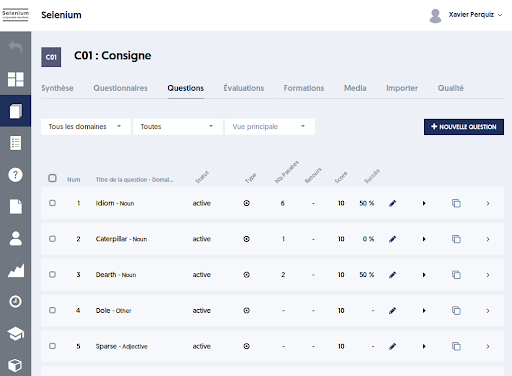Open the Dearth - Noun question title
Viewport: 512px width, 376px height.
click(x=116, y=275)
